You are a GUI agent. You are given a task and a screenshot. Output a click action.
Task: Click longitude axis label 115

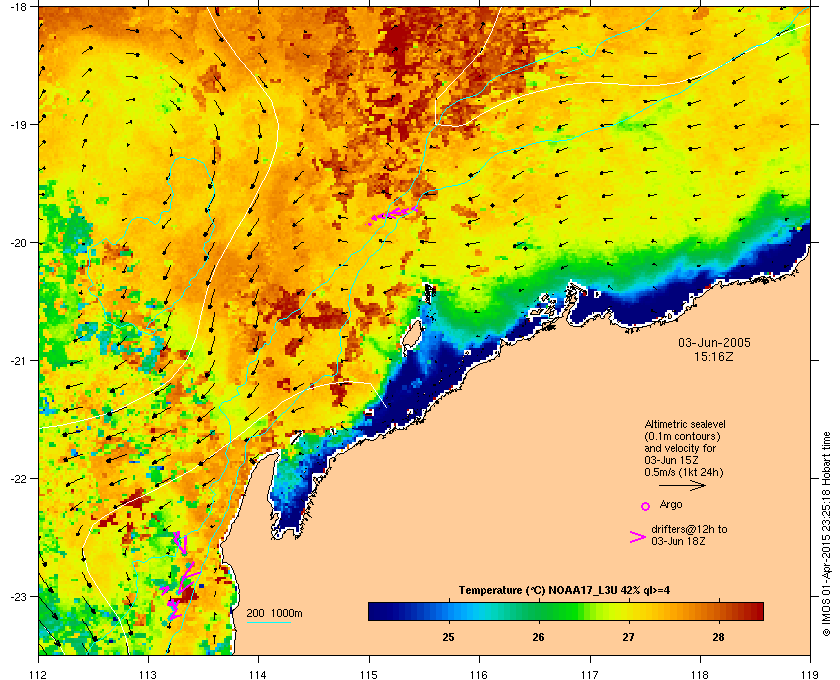pos(369,675)
